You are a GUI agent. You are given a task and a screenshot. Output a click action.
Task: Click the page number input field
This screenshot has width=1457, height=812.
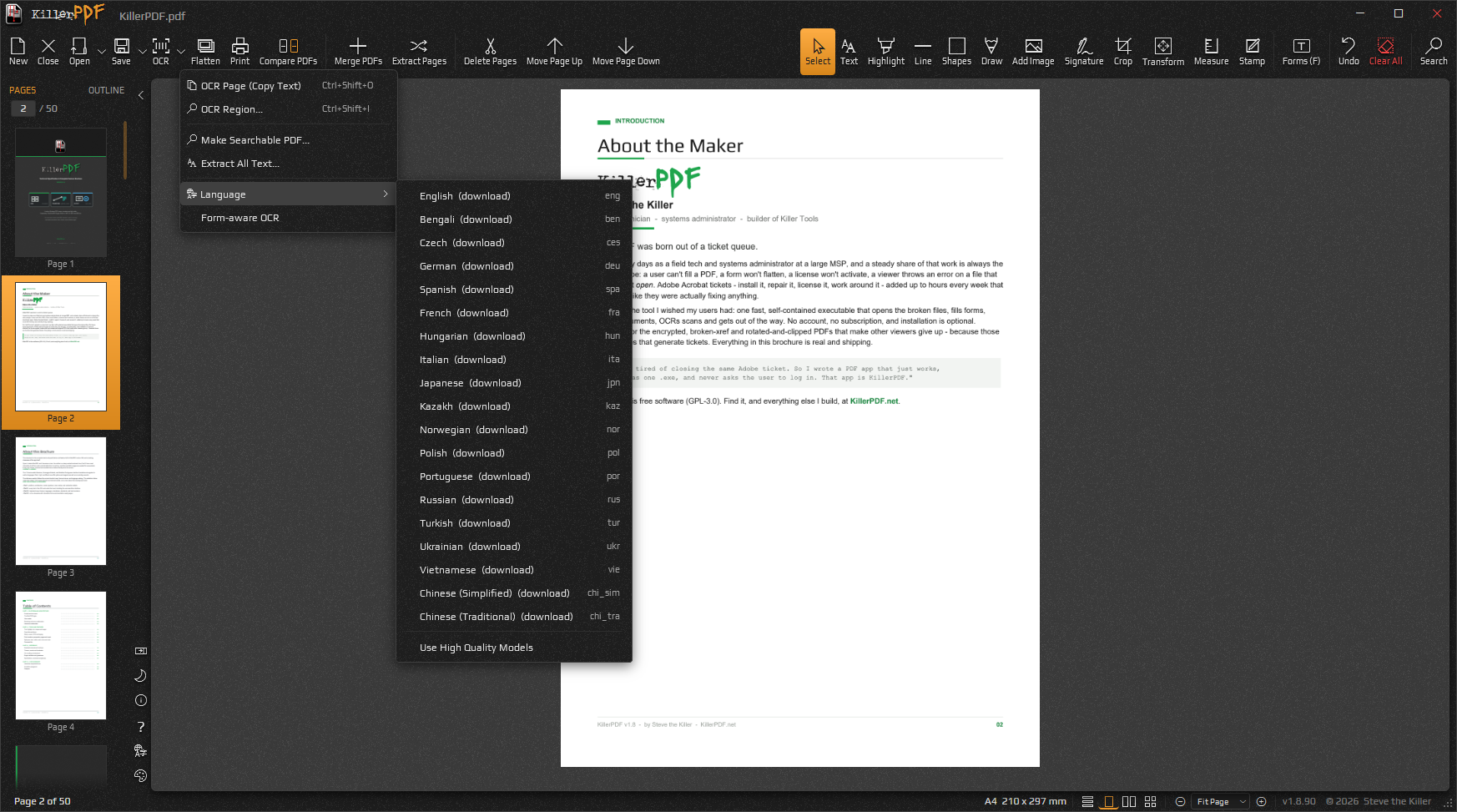coord(23,108)
